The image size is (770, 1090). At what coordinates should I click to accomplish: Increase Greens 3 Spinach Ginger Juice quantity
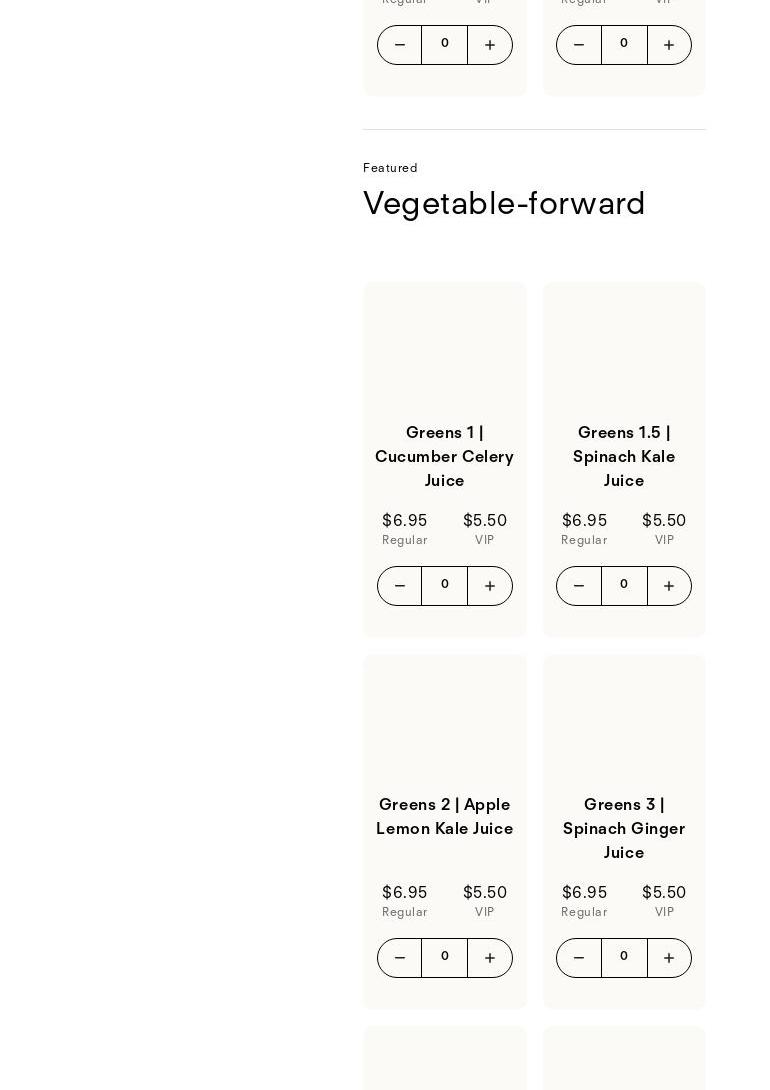[669, 958]
